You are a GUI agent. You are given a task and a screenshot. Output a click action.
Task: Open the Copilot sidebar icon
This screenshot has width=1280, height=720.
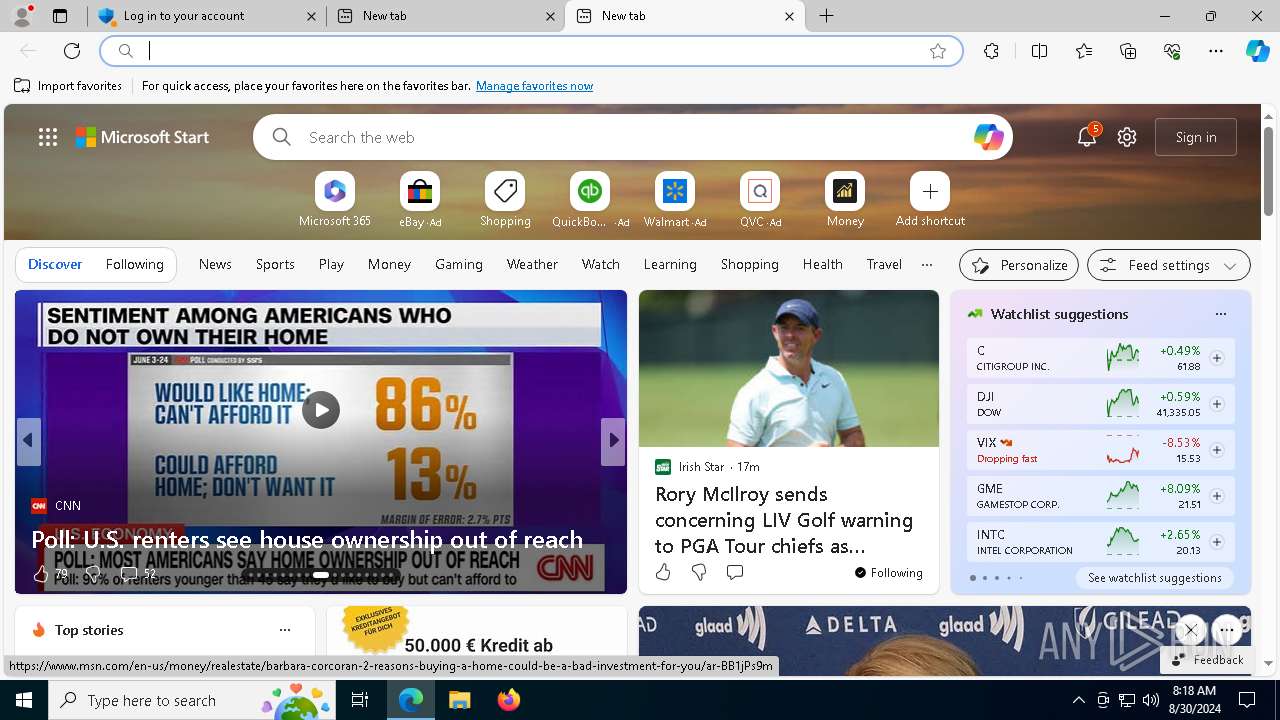[1257, 51]
